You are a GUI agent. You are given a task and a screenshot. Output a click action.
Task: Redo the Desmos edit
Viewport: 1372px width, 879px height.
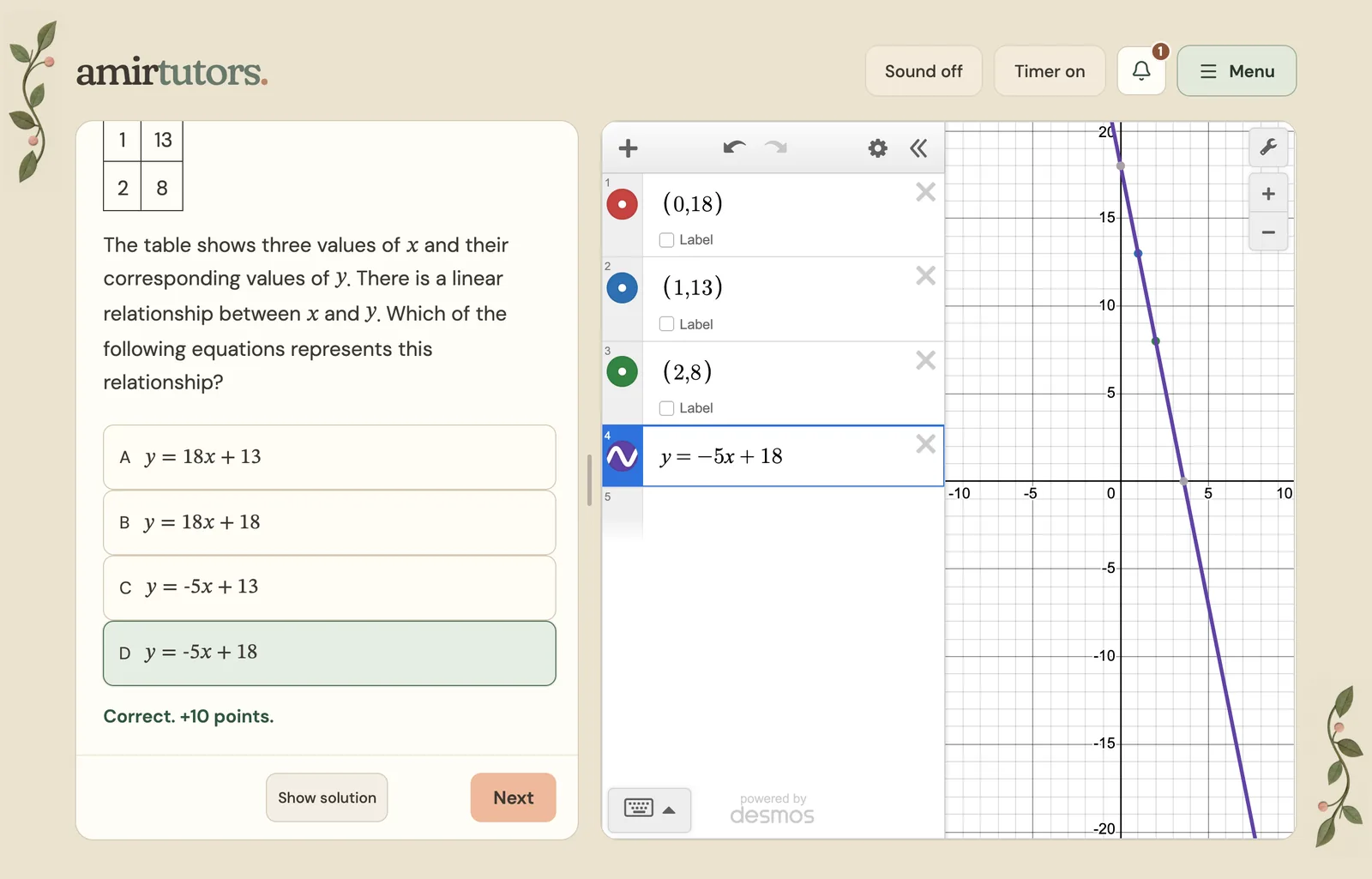pos(776,148)
